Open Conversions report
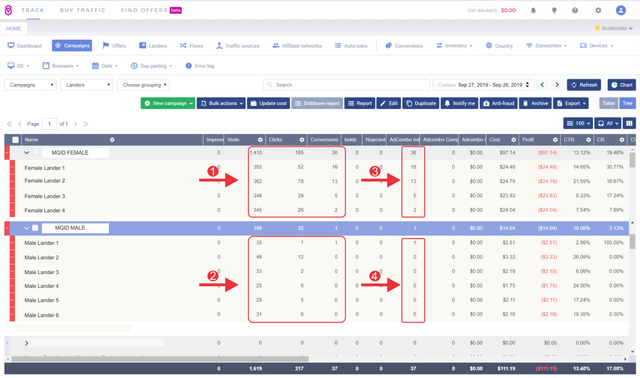The image size is (640, 378). (x=404, y=46)
